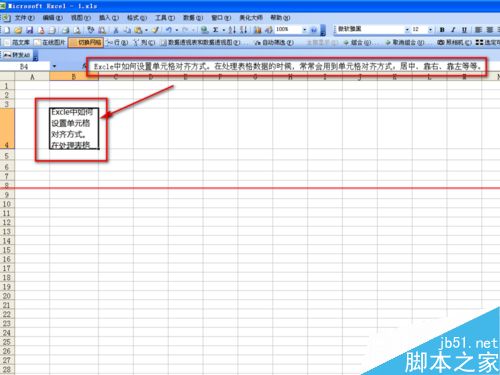This screenshot has height=375, width=500.
Task: Open the Undo history dropdown arrow
Action: [177, 30]
